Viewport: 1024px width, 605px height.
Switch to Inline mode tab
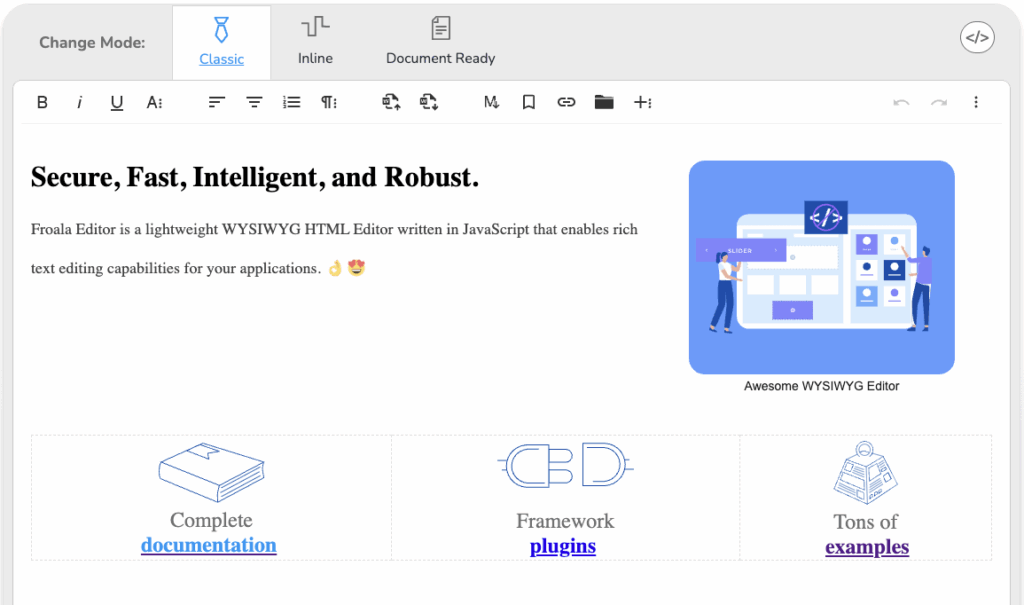pos(315,42)
